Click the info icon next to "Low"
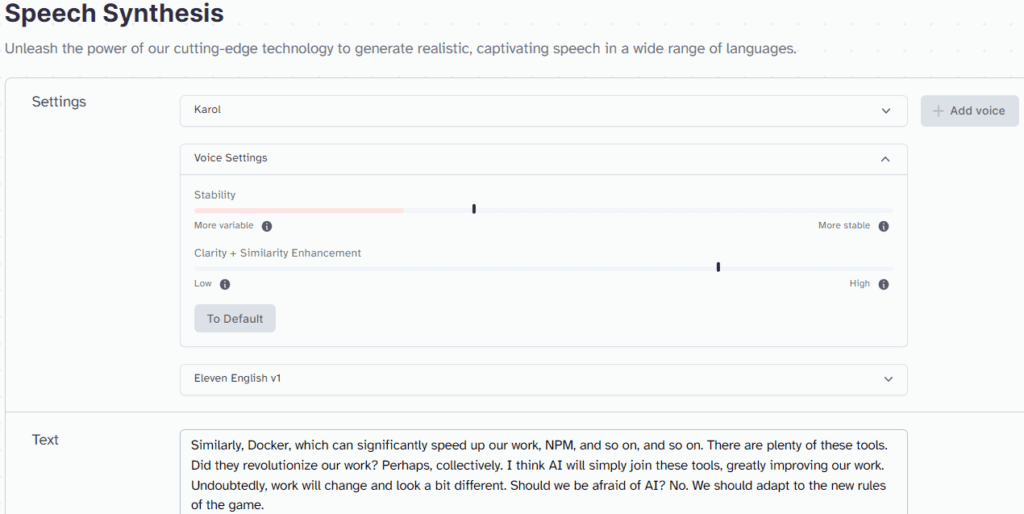This screenshot has height=514, width=1024. (x=225, y=284)
